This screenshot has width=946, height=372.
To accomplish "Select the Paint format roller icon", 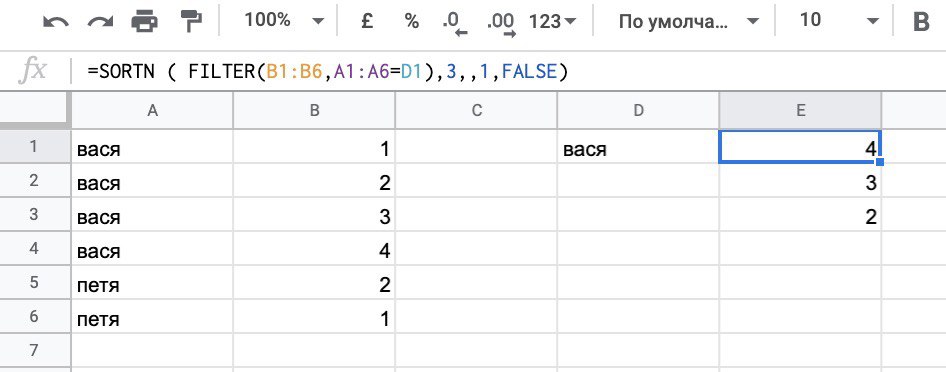I will (191, 22).
